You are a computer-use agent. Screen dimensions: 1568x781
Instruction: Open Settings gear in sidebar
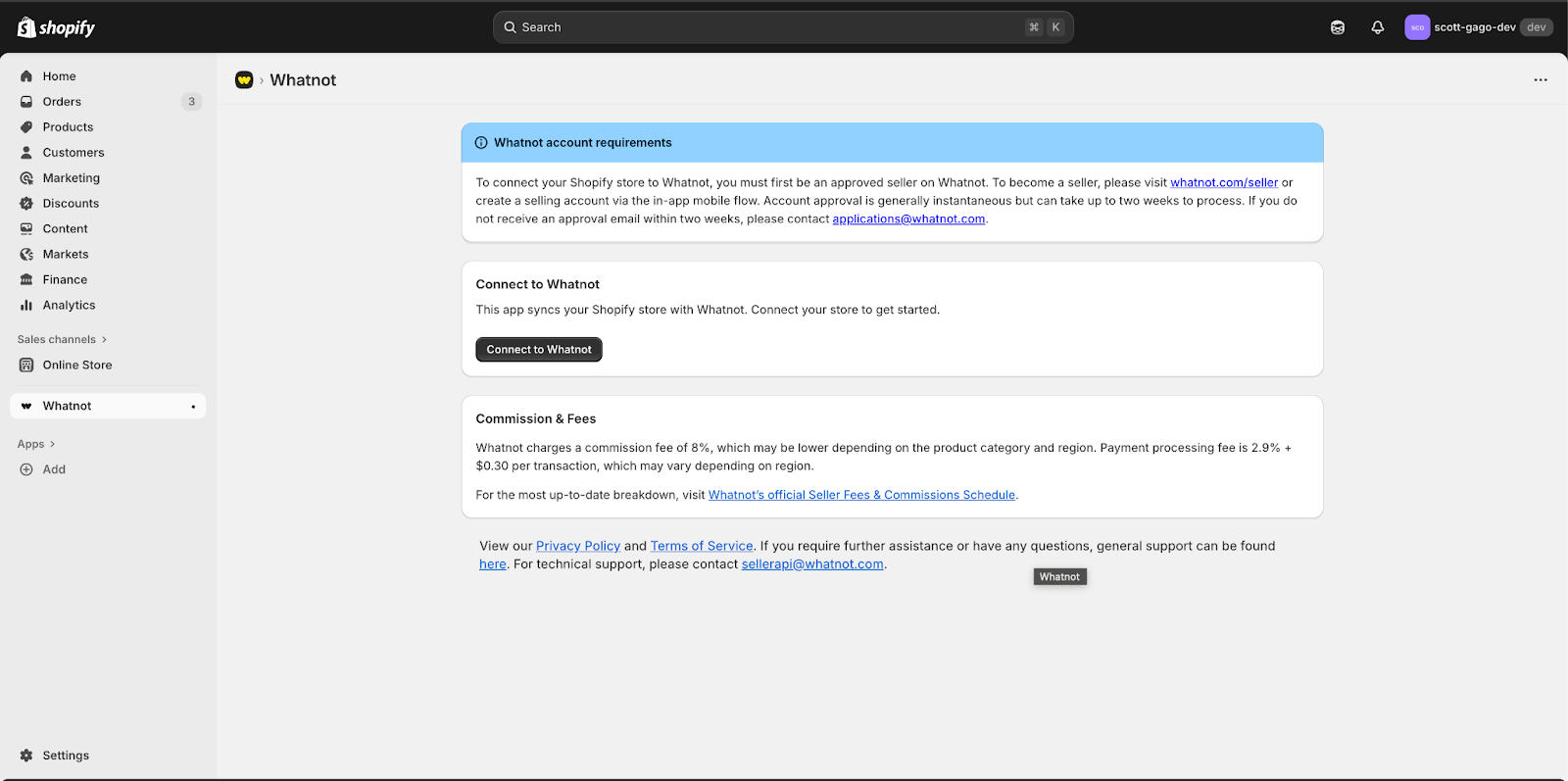(26, 756)
